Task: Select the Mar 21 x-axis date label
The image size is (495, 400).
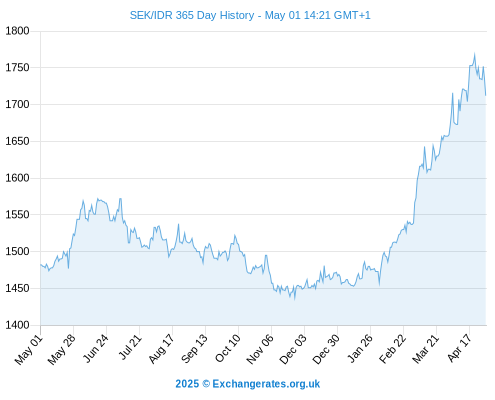Action: (426, 349)
